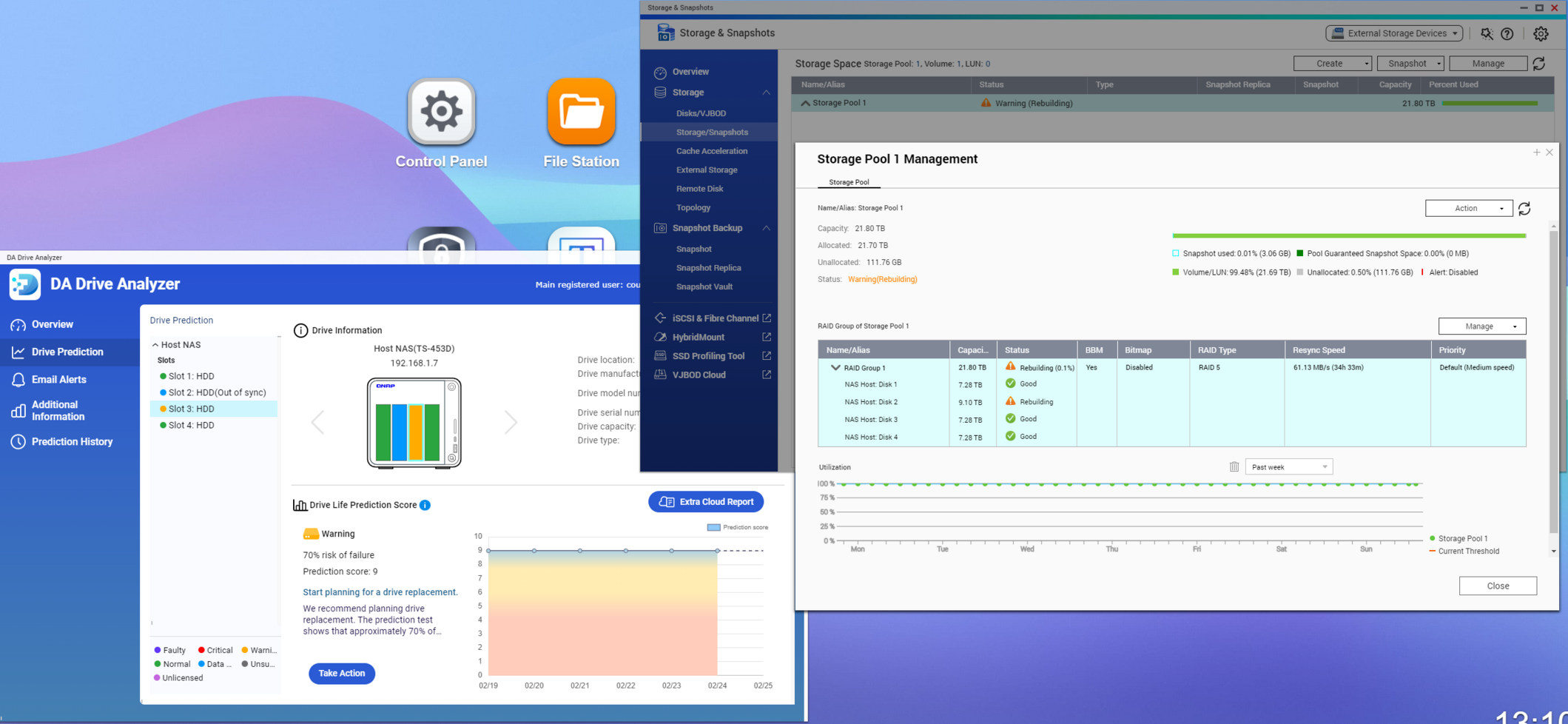Image resolution: width=1568 pixels, height=724 pixels.
Task: Launch File Station from the desktop
Action: [x=581, y=113]
